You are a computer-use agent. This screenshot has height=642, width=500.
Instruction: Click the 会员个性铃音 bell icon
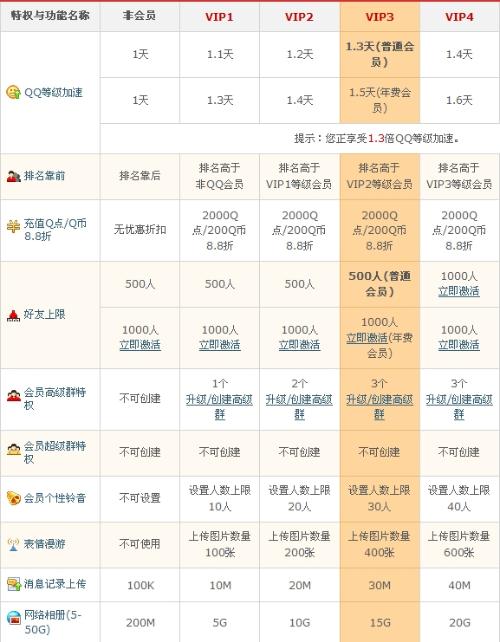14,498
